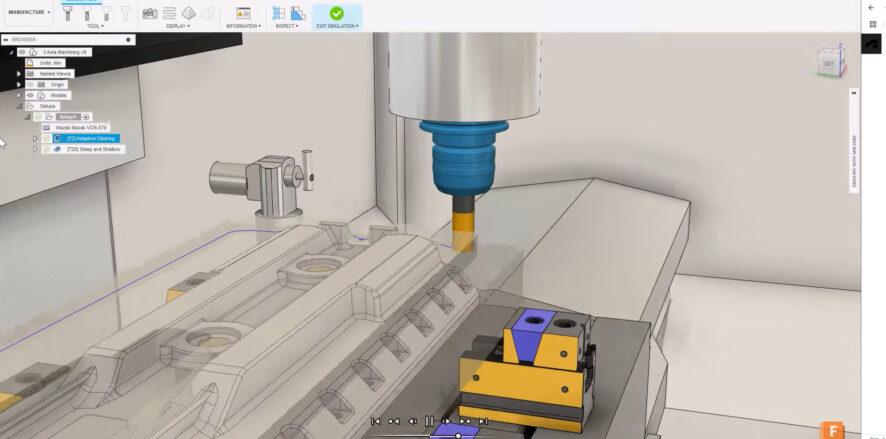This screenshot has width=886, height=439.
Task: Click the faded fourth icon in DISPLAY group
Action: pyautogui.click(x=209, y=14)
